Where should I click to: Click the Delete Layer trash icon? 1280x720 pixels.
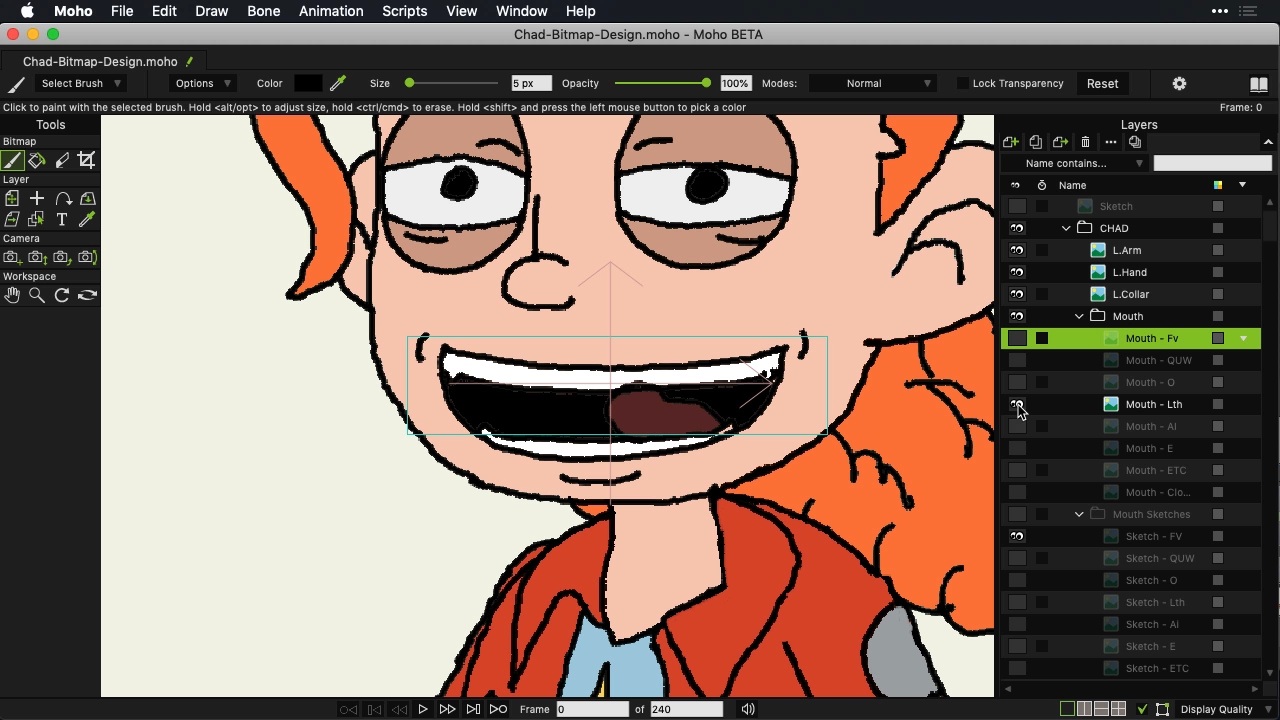[1086, 141]
